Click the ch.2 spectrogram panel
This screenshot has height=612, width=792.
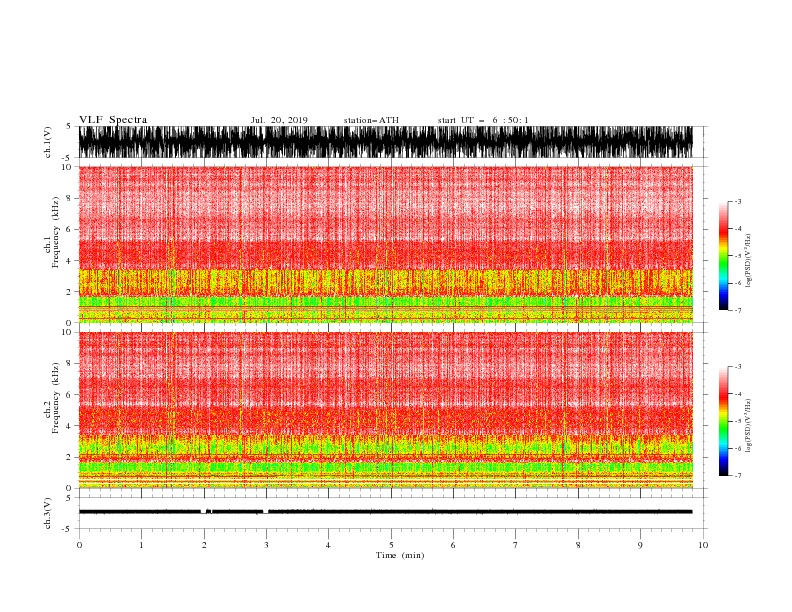point(385,410)
